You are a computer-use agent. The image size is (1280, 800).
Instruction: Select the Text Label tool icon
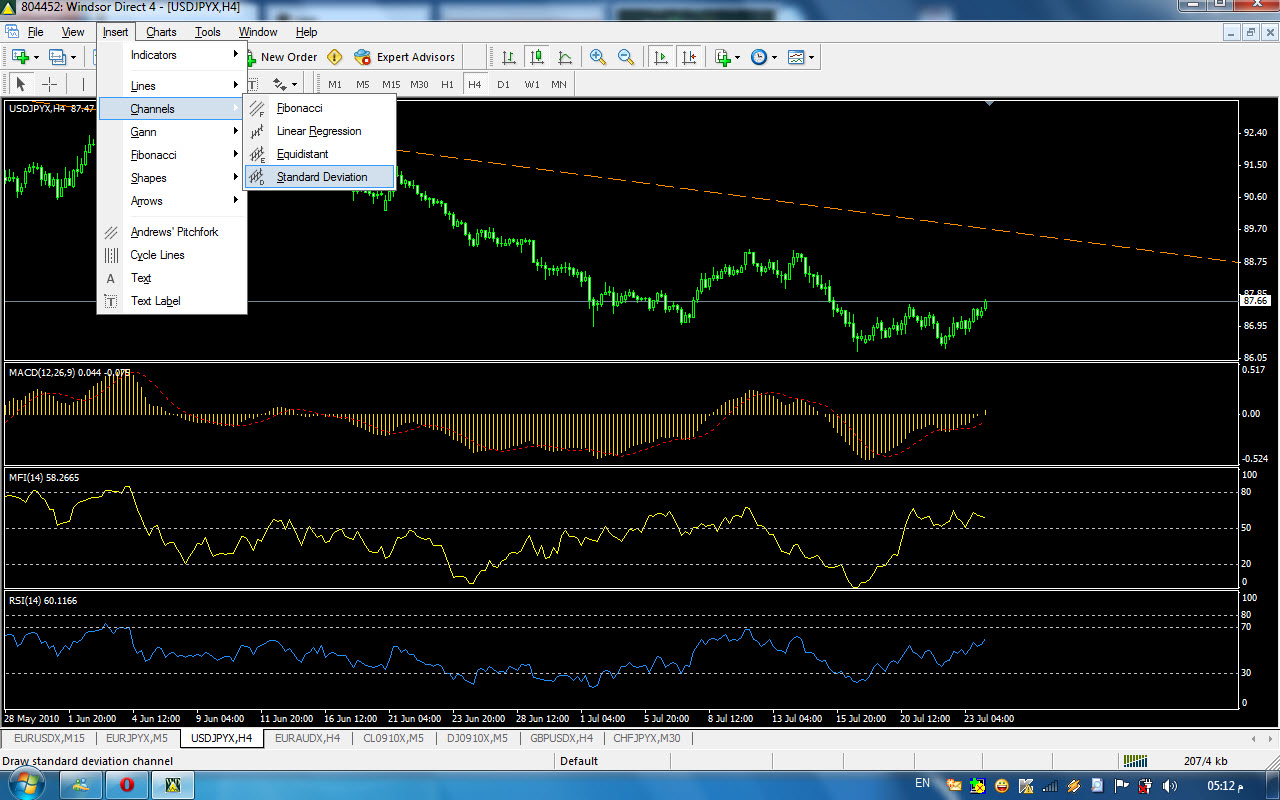coord(252,84)
